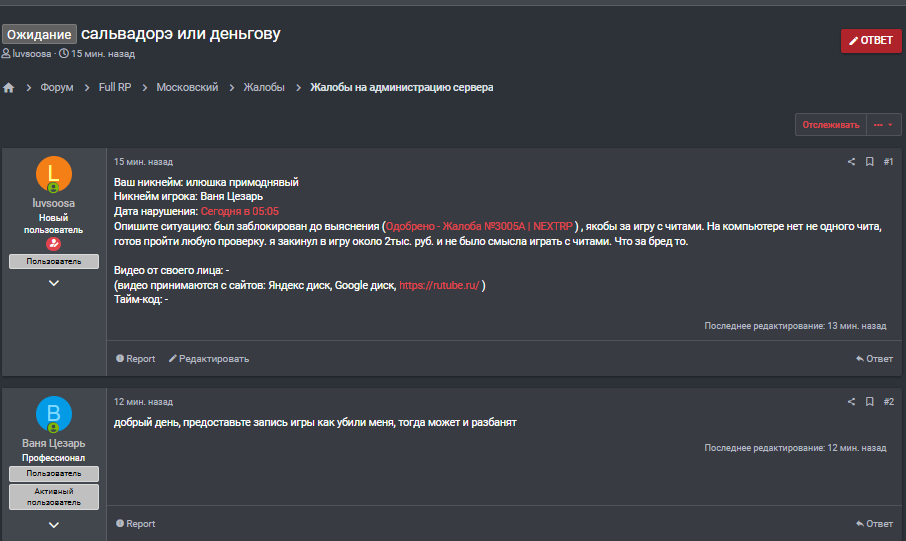
Task: Open approved complaint №3005A link
Action: click(x=480, y=227)
